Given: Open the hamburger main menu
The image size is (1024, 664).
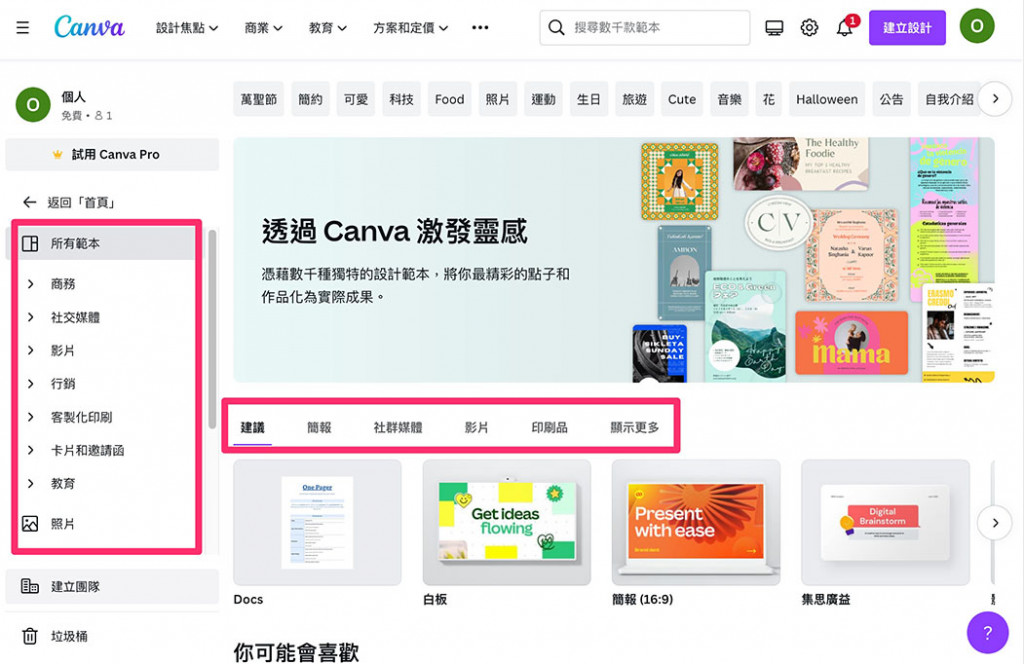Looking at the screenshot, I should pyautogui.click(x=23, y=27).
